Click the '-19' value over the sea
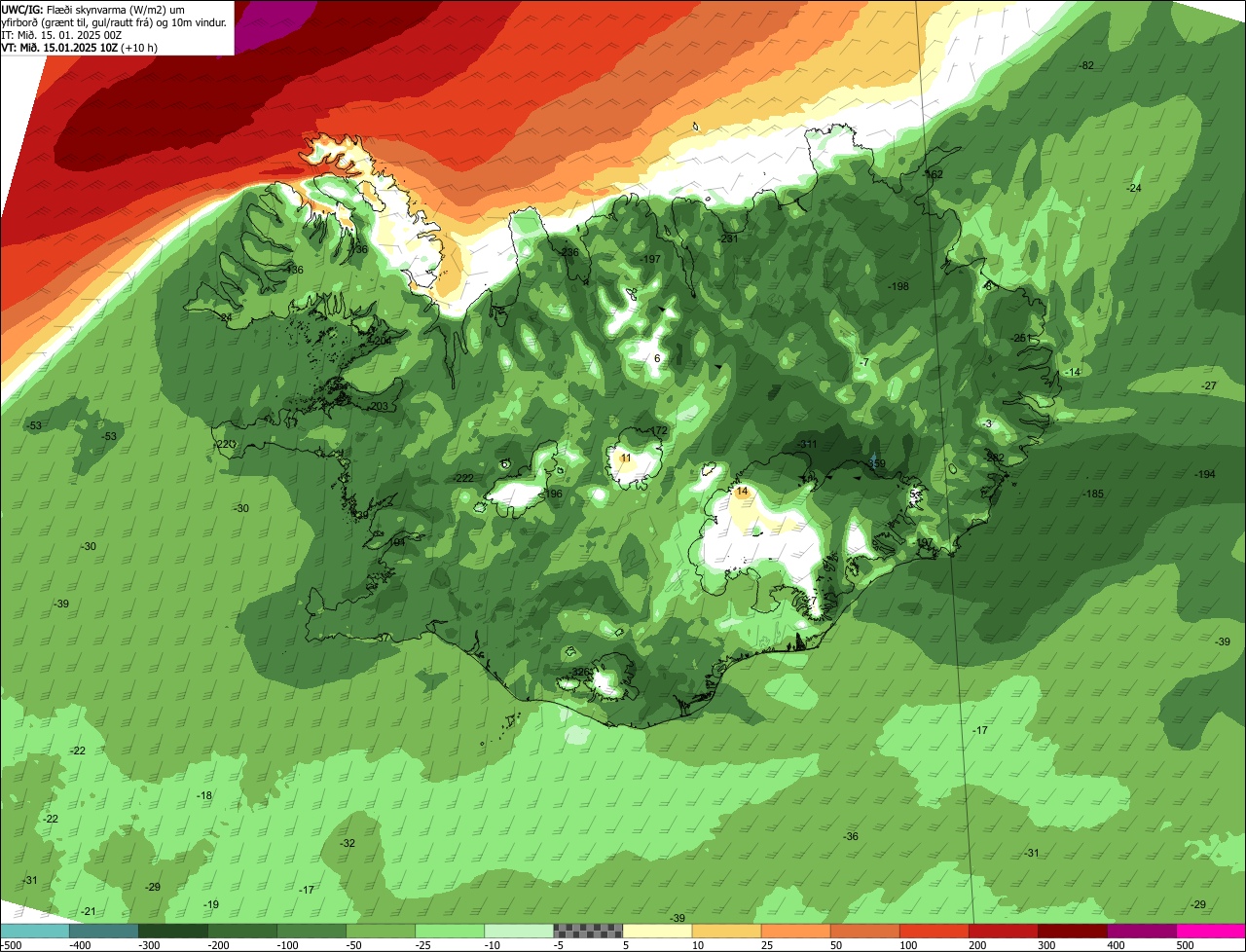 pos(211,904)
